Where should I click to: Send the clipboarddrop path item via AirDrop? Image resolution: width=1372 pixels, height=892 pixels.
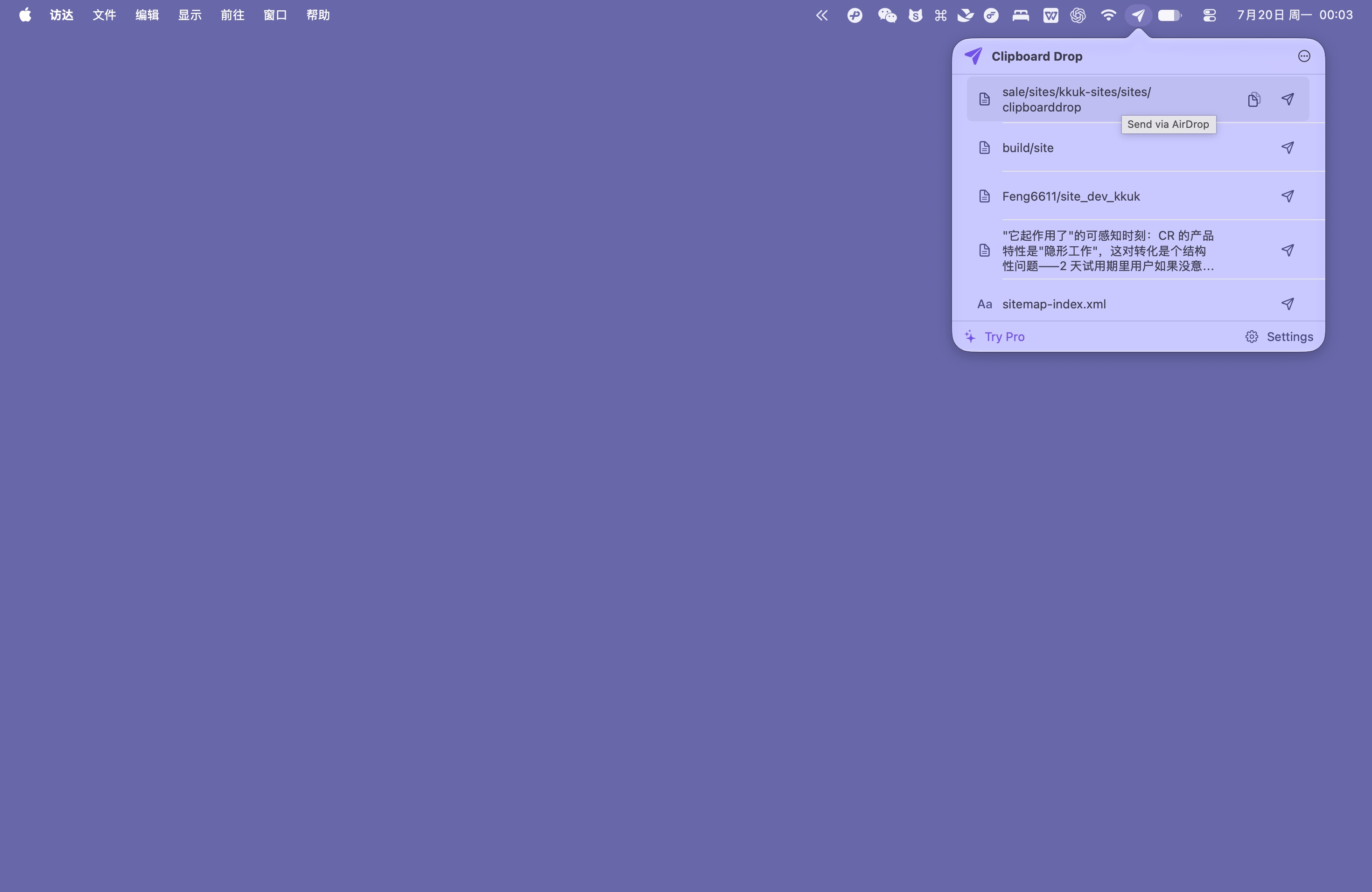coord(1287,99)
